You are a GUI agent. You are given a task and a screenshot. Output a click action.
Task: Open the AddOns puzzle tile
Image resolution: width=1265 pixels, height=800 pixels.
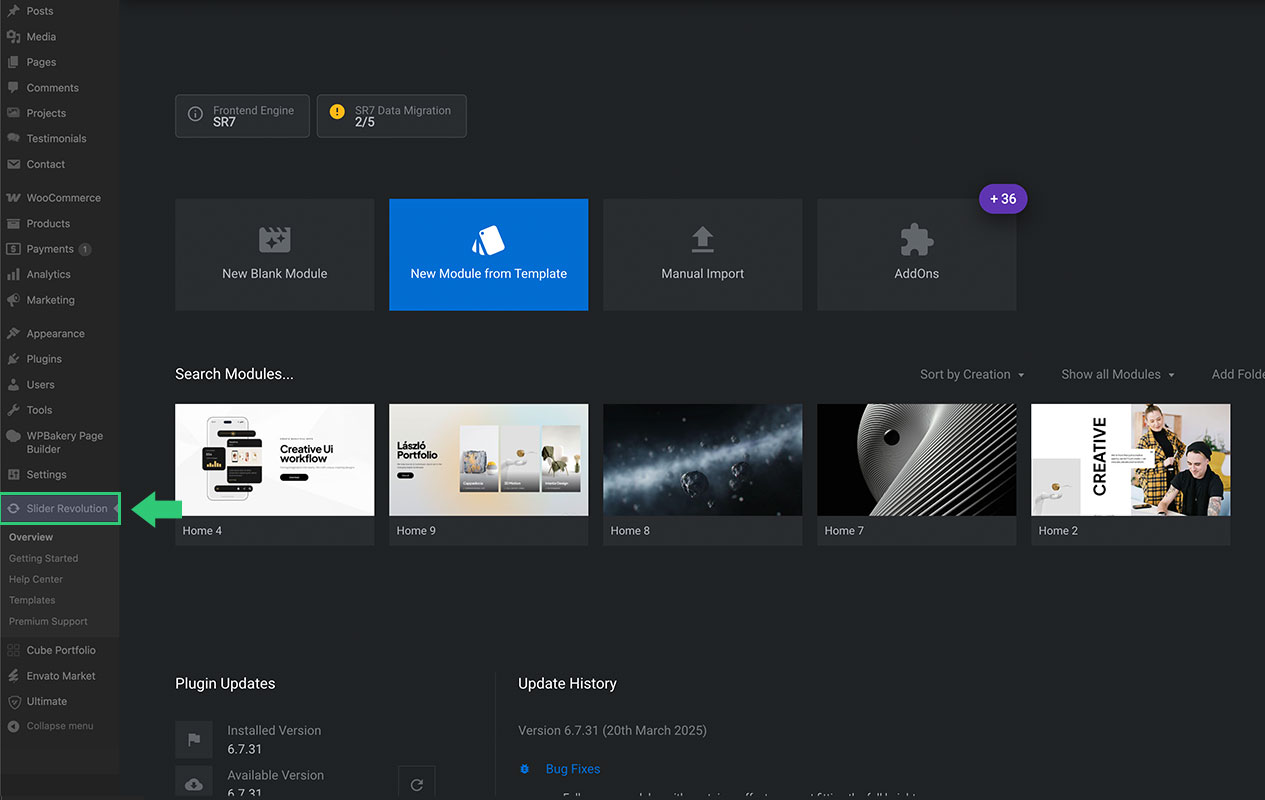point(916,254)
